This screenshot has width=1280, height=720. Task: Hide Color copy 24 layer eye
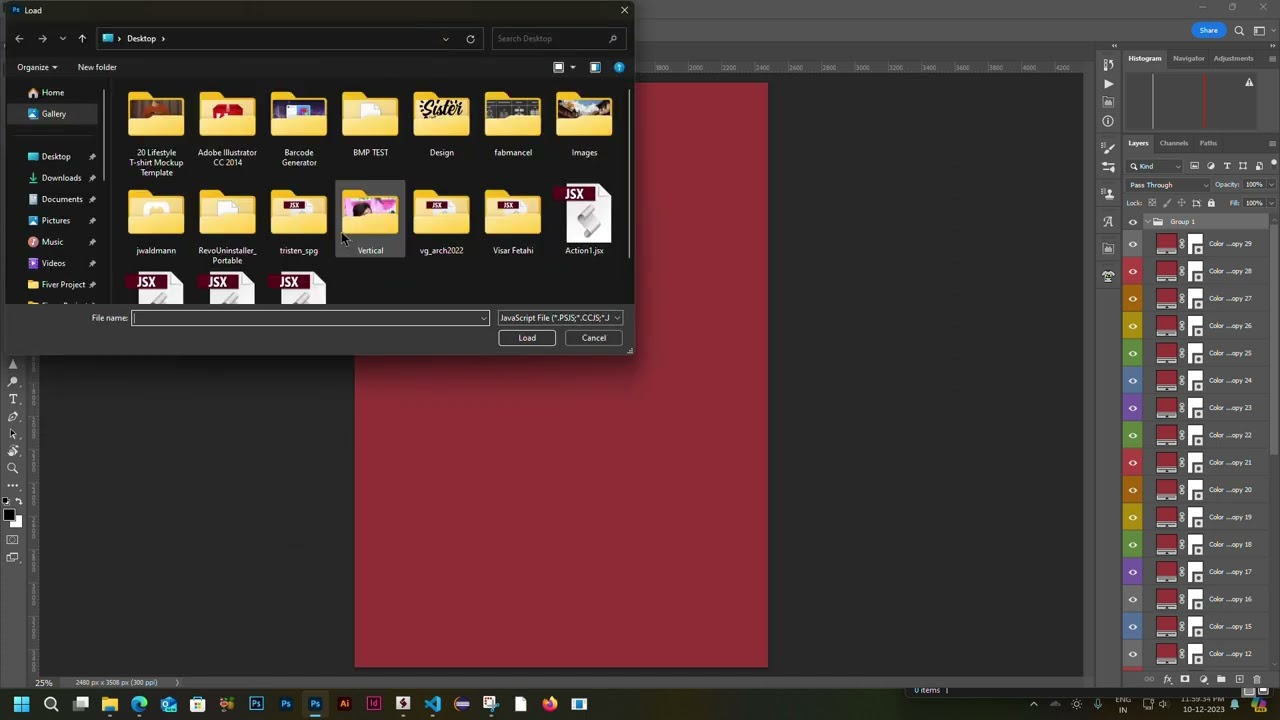pos(1133,380)
